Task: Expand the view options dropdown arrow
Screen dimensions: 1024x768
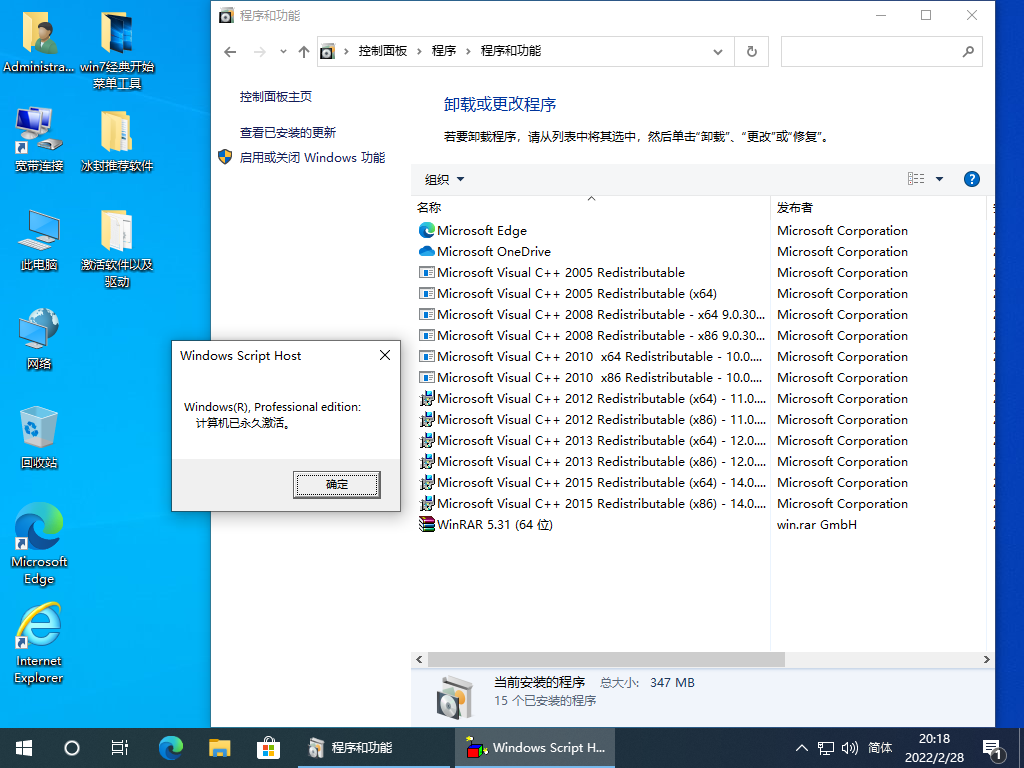Action: [x=939, y=179]
